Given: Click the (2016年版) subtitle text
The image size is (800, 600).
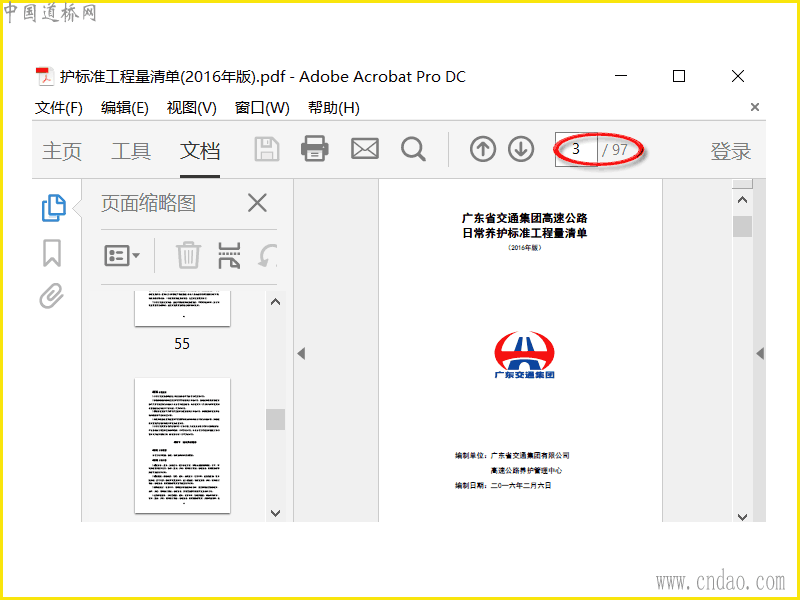Looking at the screenshot, I should point(524,248).
